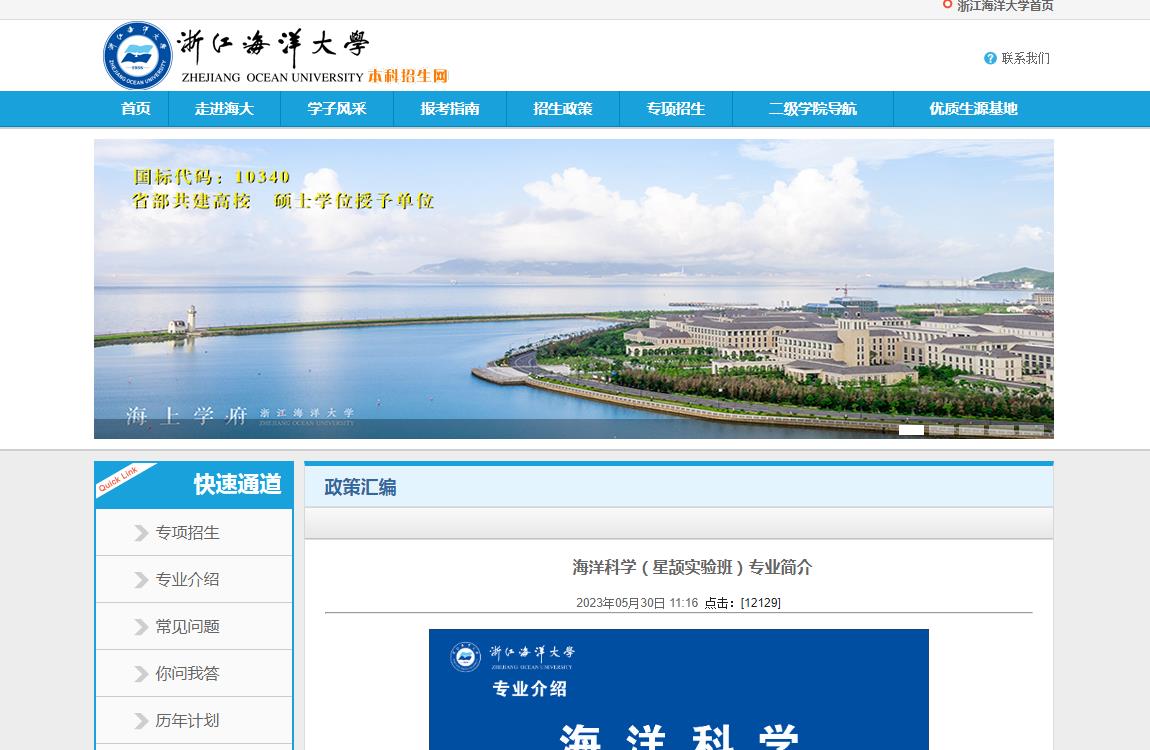Click the orange 本科招生网 text in the header
The height and width of the screenshot is (750, 1150).
tap(407, 76)
